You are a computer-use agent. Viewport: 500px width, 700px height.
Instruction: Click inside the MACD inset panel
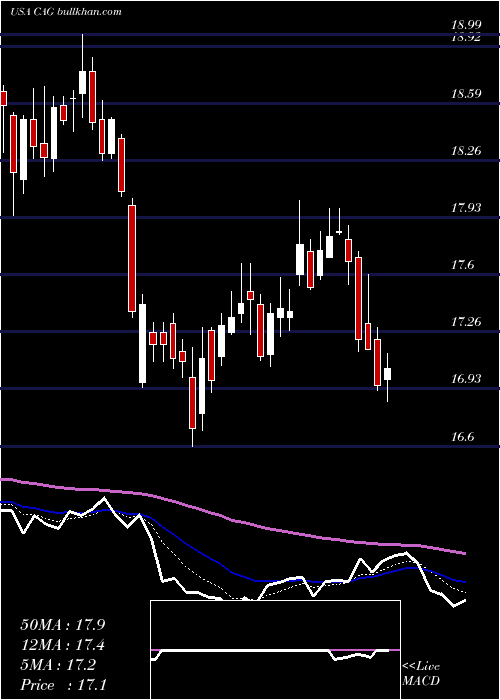click(275, 650)
